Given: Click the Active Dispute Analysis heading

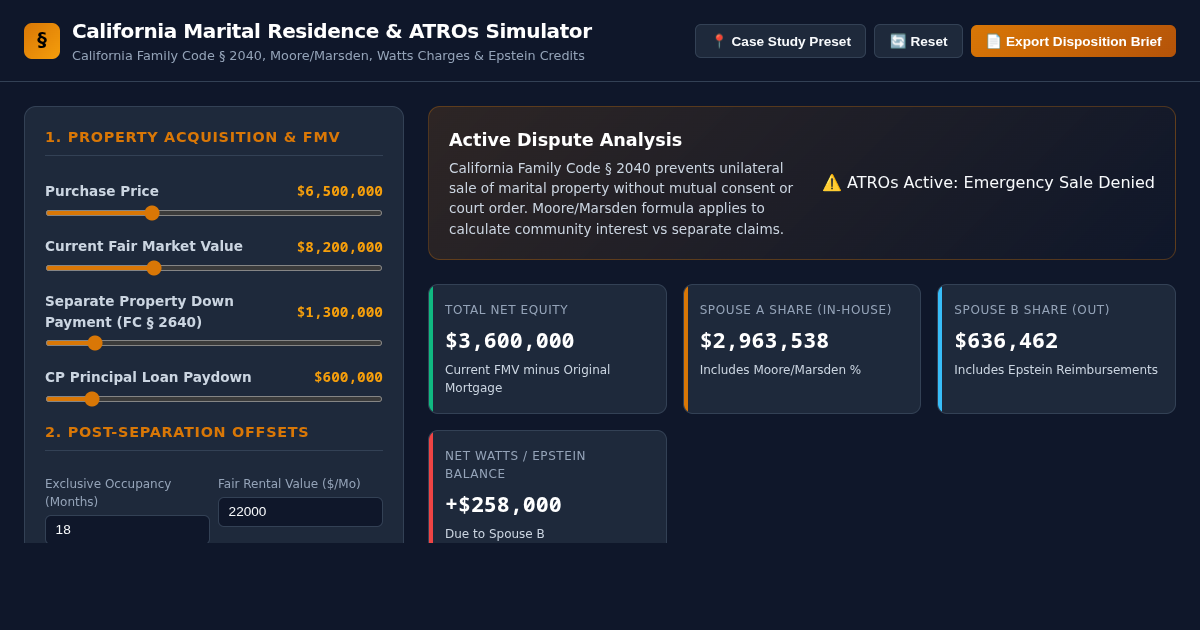Looking at the screenshot, I should tap(565, 140).
